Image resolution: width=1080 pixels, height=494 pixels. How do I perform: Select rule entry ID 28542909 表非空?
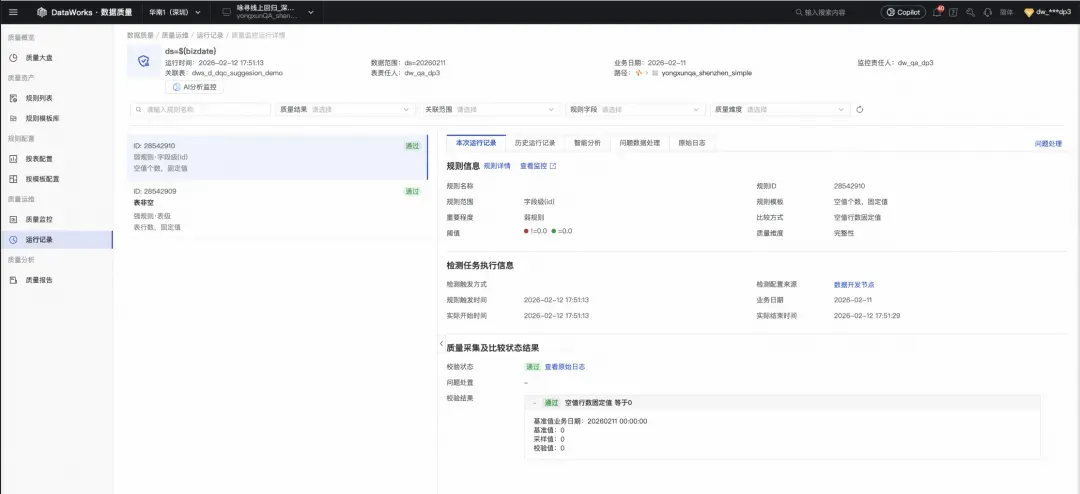coord(278,209)
